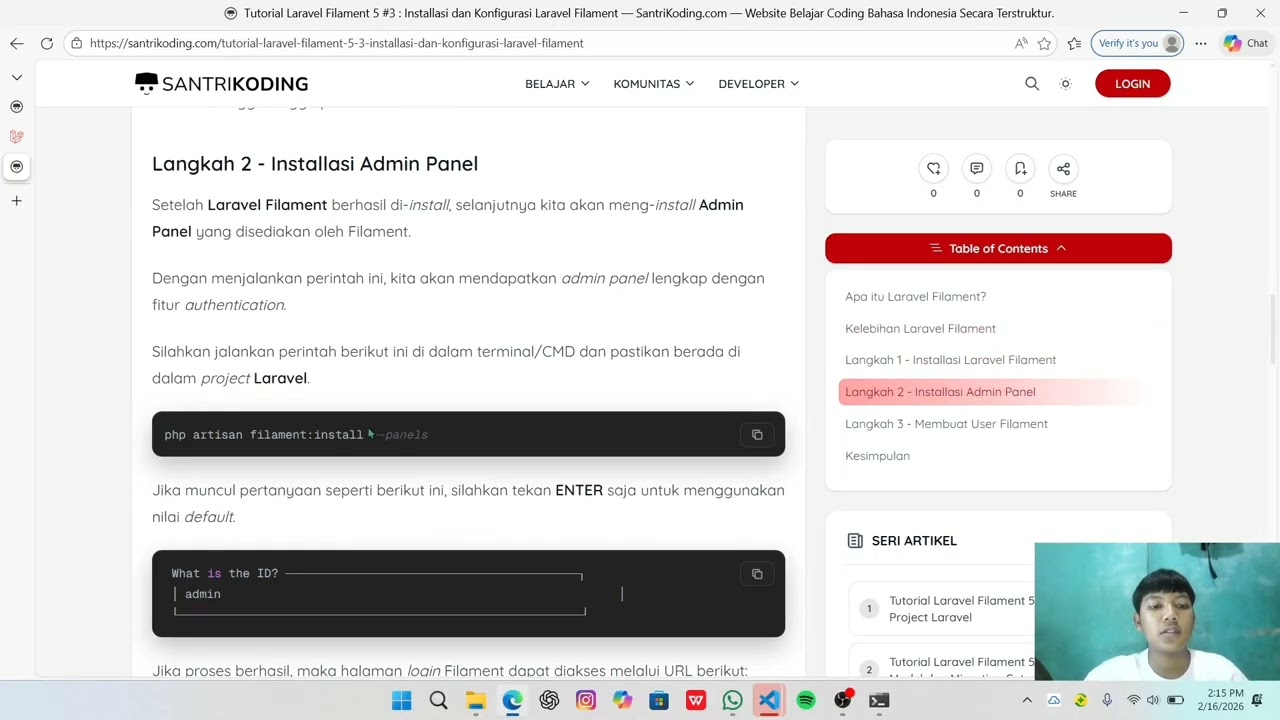
Task: Open Instagram taskbar icon
Action: pyautogui.click(x=586, y=701)
